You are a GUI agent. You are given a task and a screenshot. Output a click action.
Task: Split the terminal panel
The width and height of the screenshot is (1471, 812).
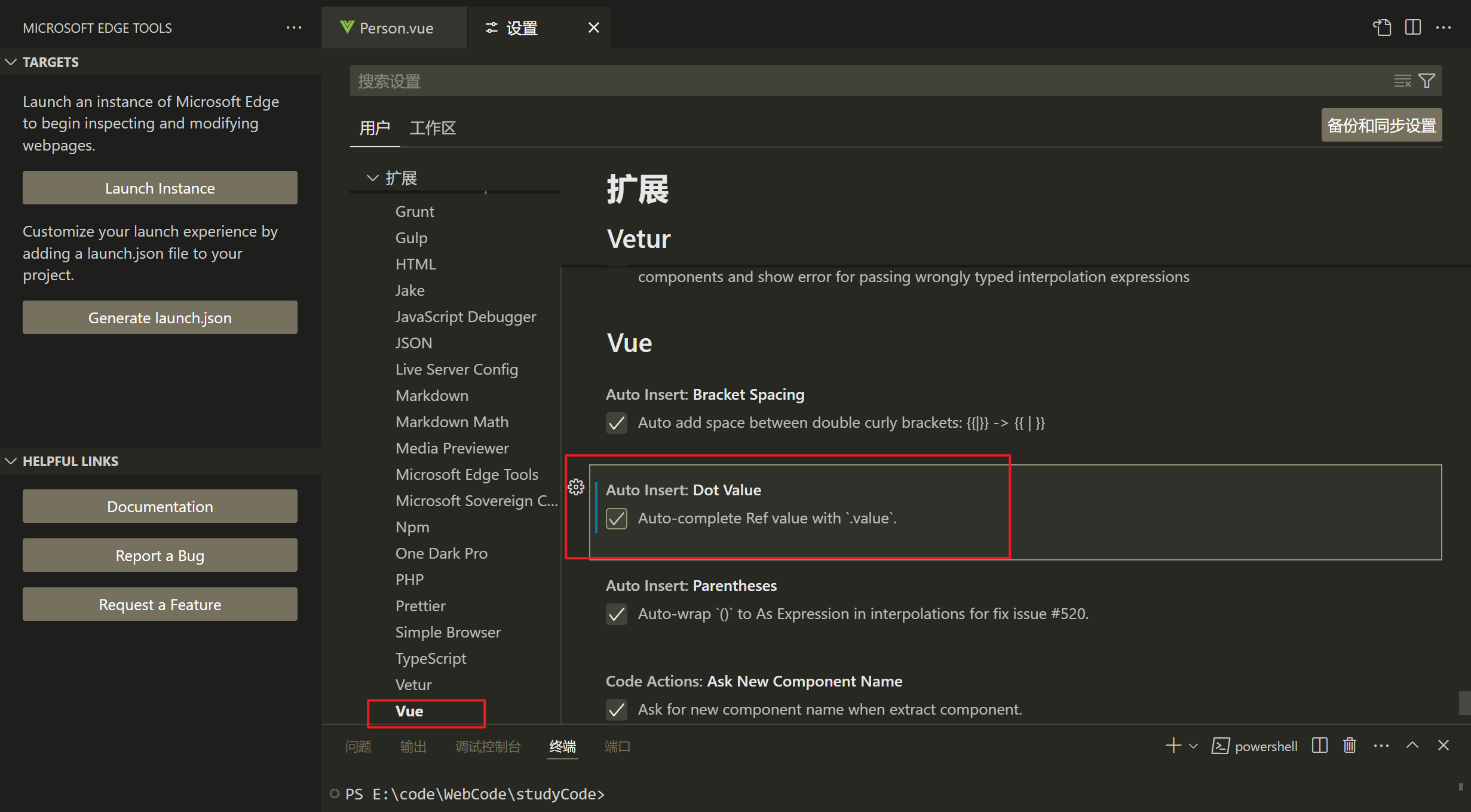pyautogui.click(x=1320, y=745)
